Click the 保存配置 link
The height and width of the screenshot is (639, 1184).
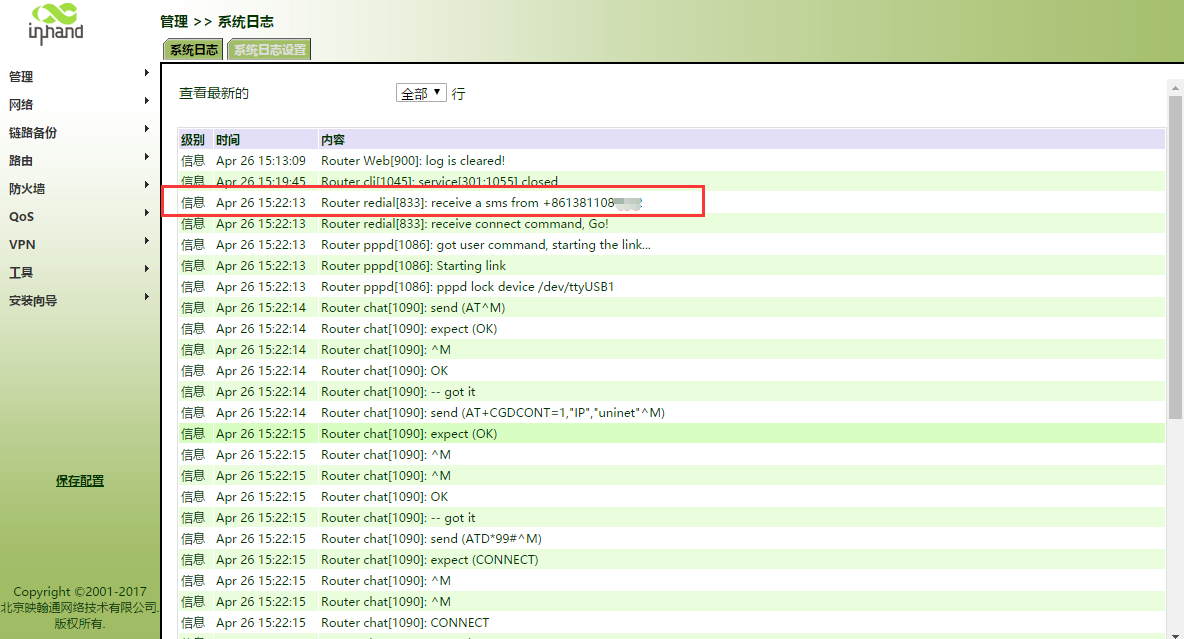click(80, 481)
